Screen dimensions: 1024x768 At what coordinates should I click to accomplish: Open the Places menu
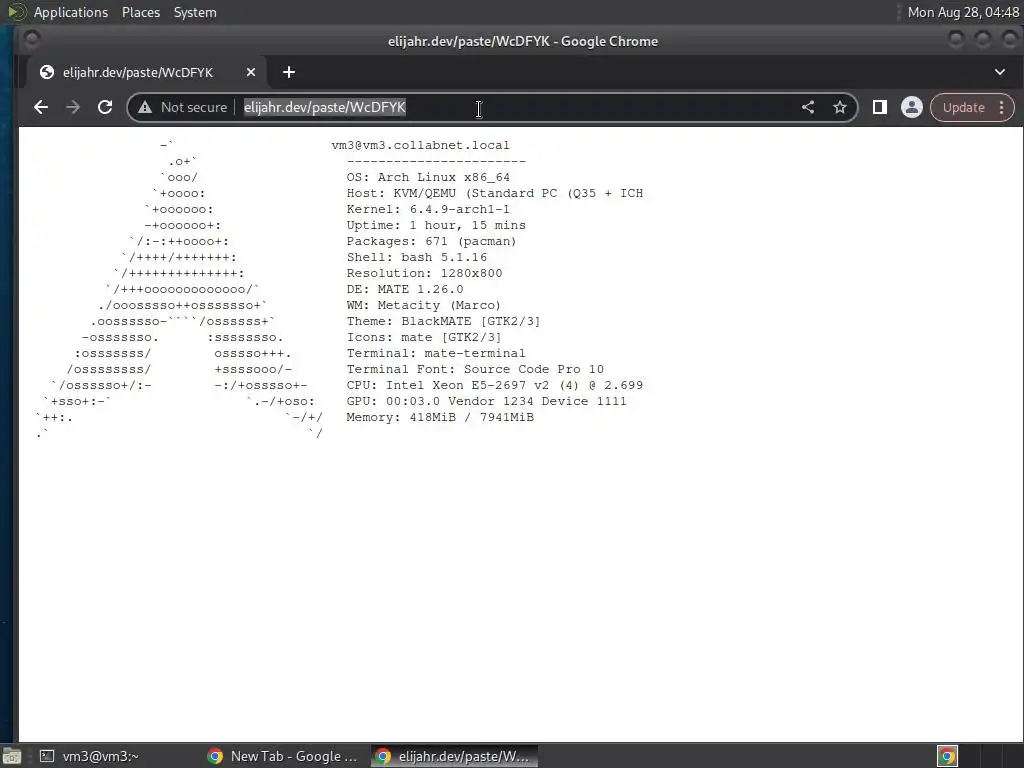pos(141,12)
